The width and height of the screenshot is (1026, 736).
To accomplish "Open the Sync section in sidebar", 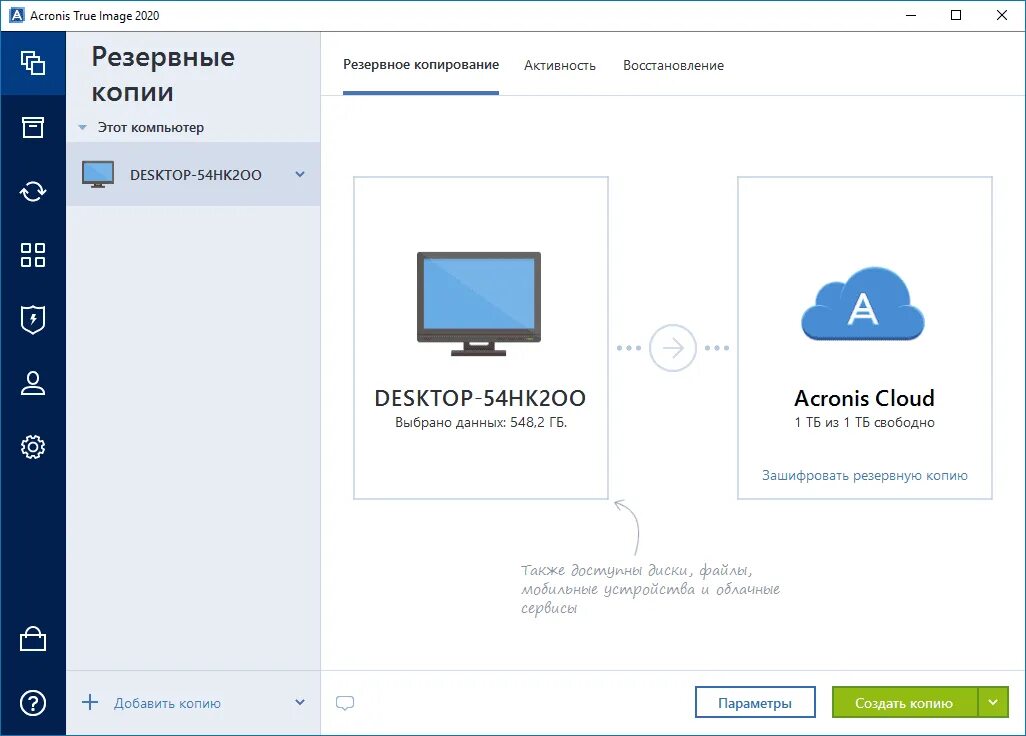I will pos(33,191).
